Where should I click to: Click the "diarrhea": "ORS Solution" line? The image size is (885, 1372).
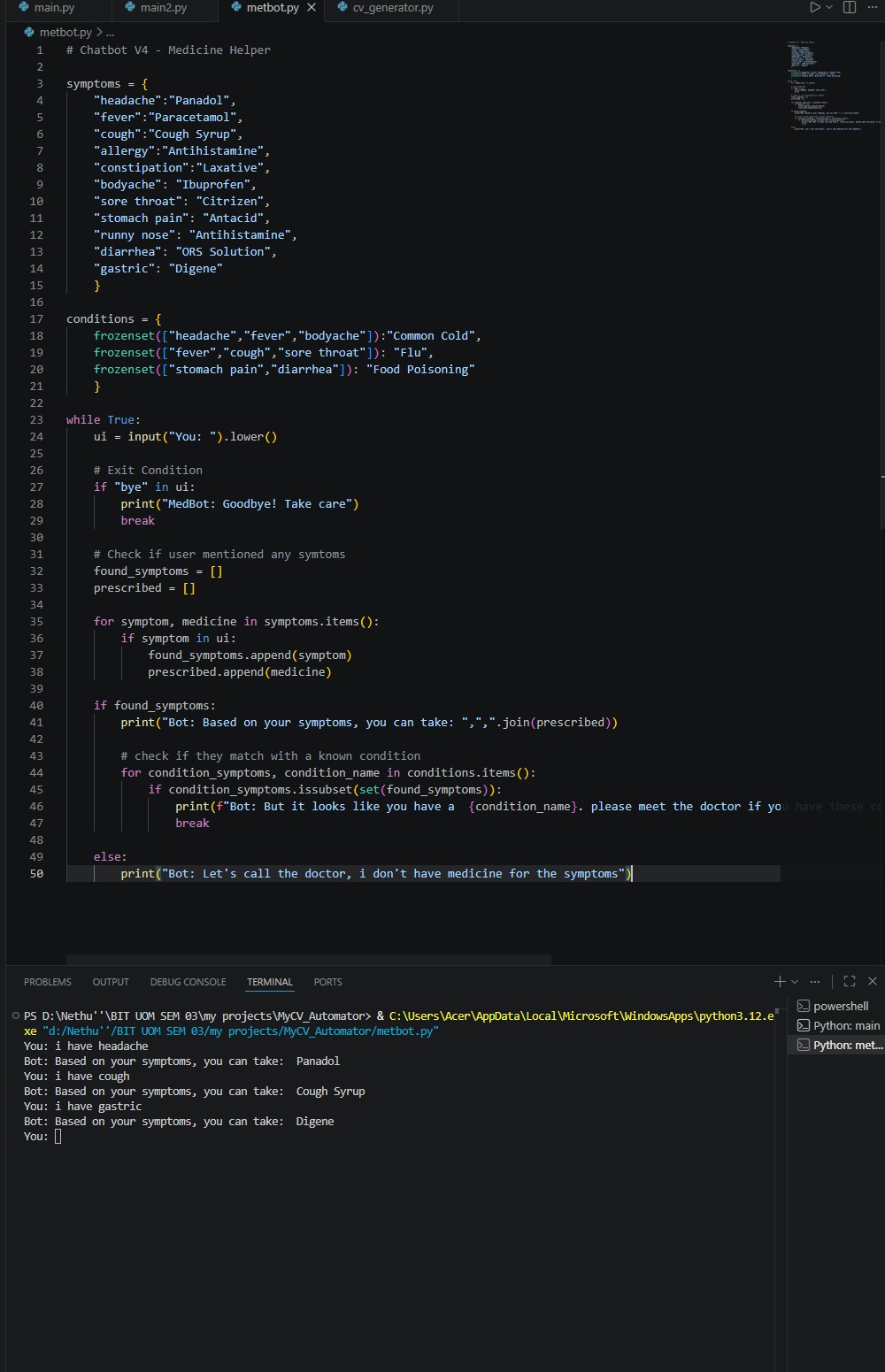pyautogui.click(x=185, y=251)
